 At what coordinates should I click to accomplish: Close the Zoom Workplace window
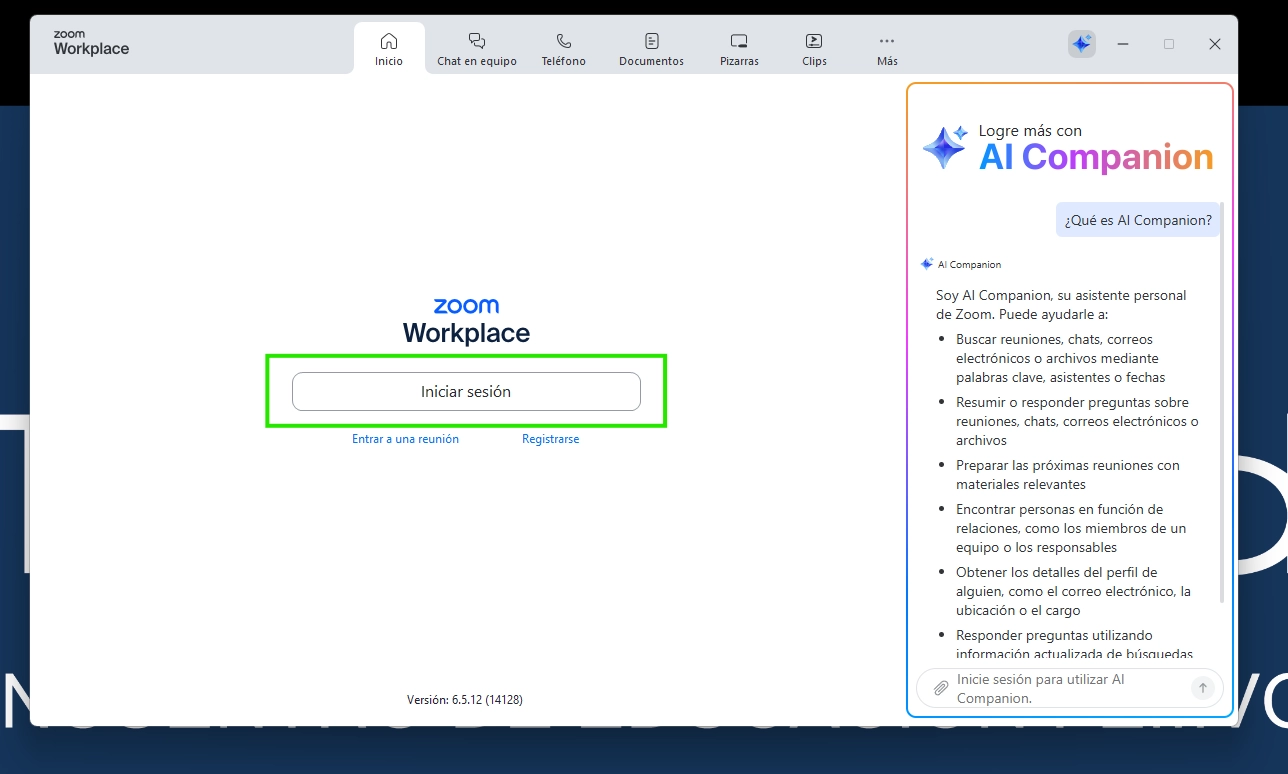click(1215, 44)
